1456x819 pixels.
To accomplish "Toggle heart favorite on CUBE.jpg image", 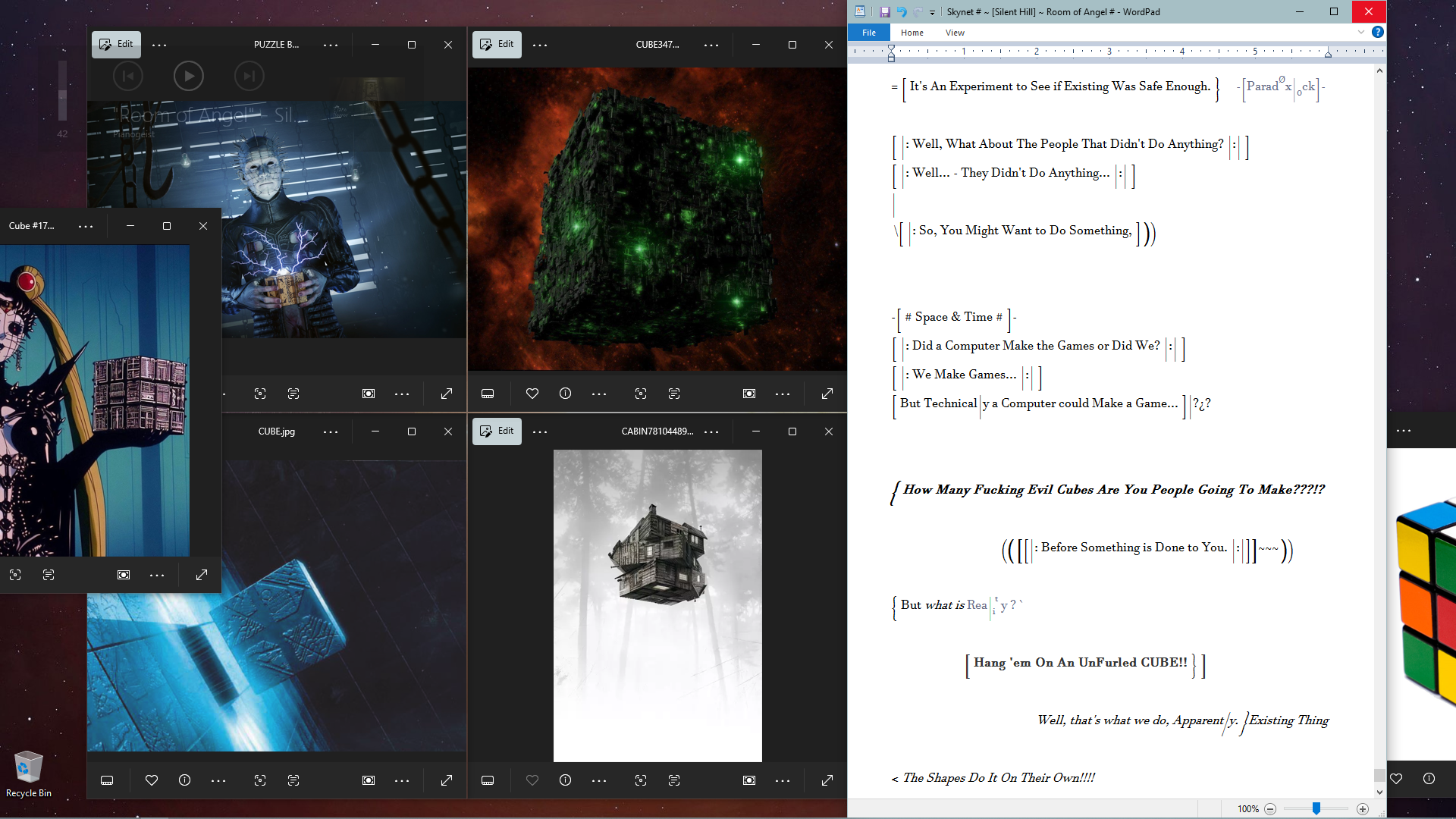I will pyautogui.click(x=152, y=780).
